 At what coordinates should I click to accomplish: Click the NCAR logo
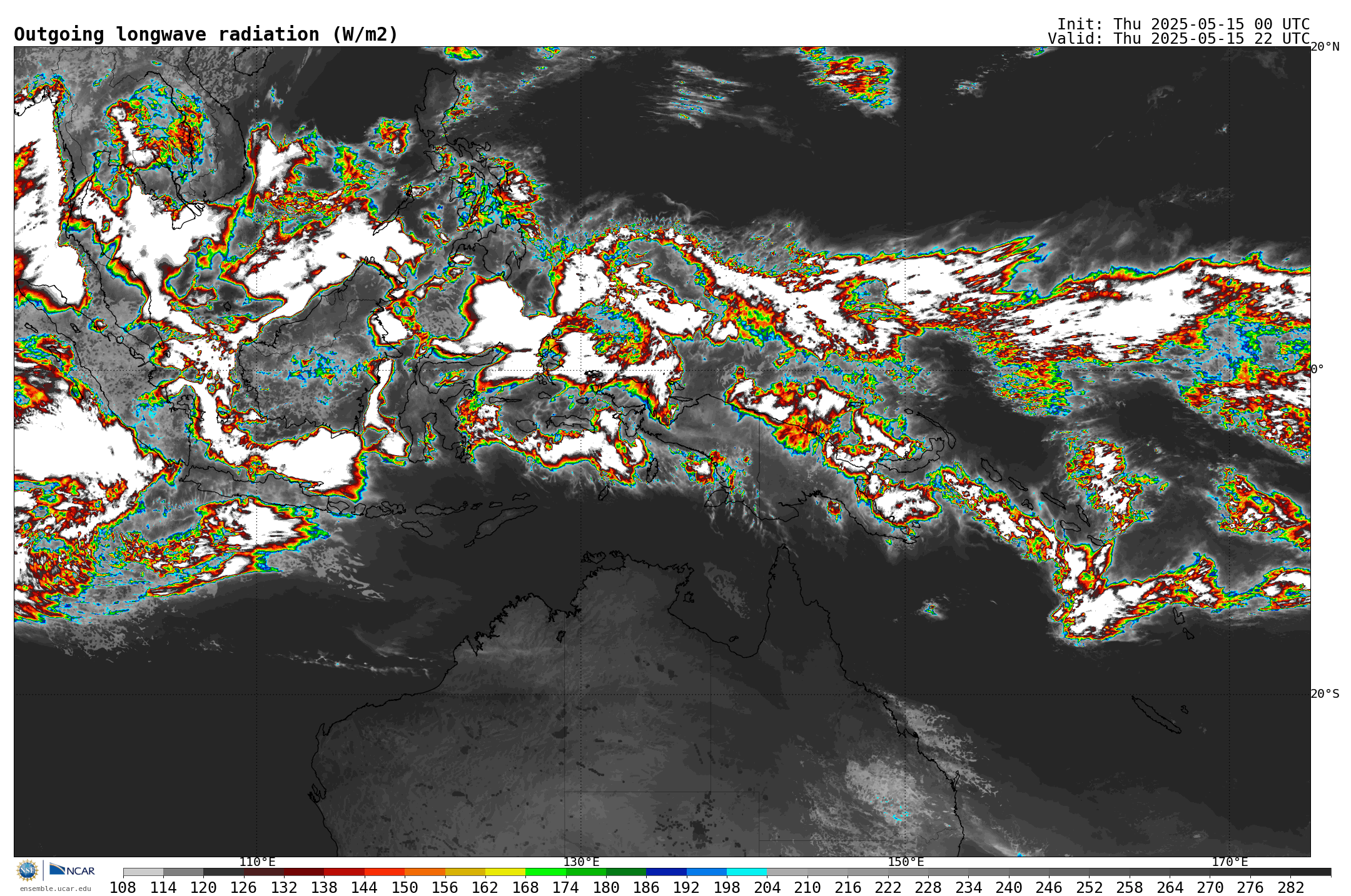pyautogui.click(x=72, y=870)
